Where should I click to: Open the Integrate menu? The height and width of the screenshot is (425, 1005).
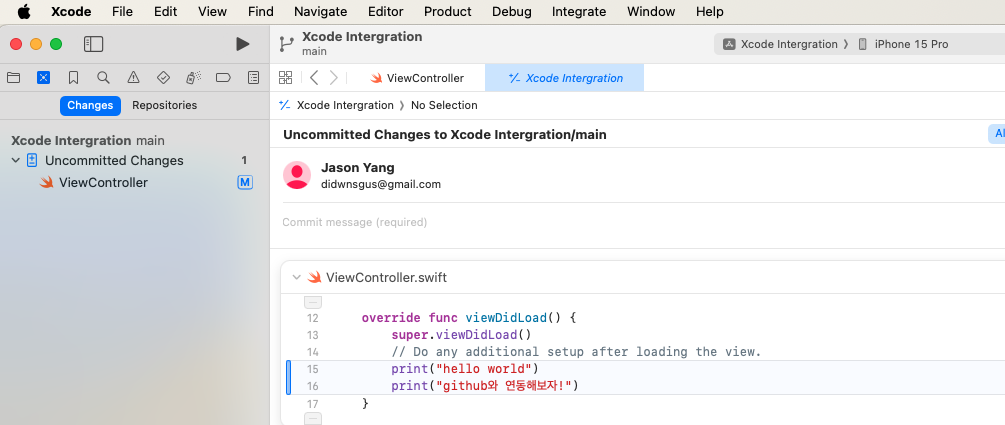coord(579,12)
